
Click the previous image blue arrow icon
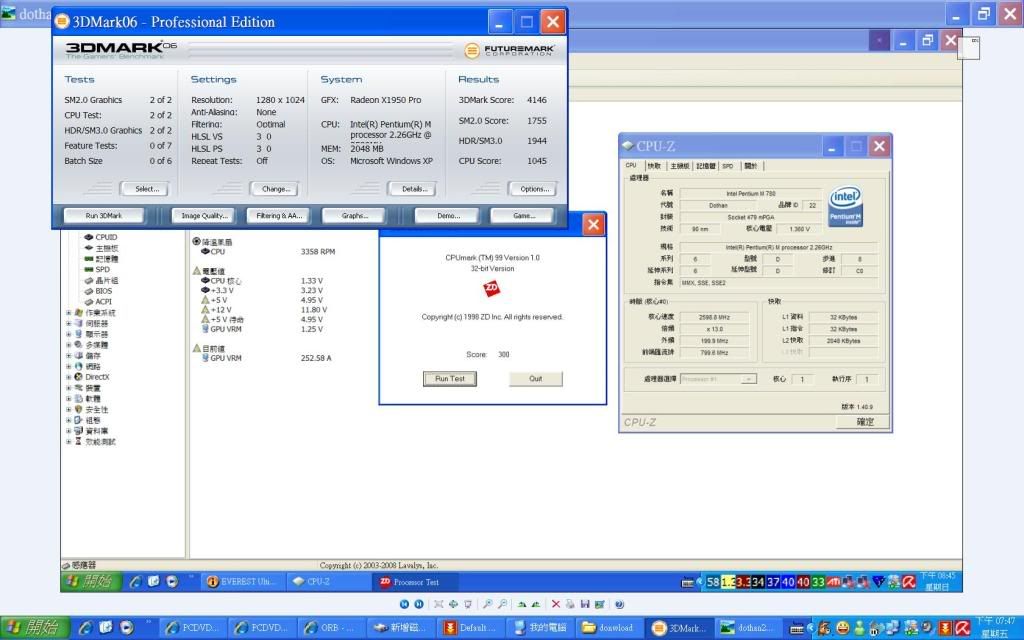[x=404, y=604]
